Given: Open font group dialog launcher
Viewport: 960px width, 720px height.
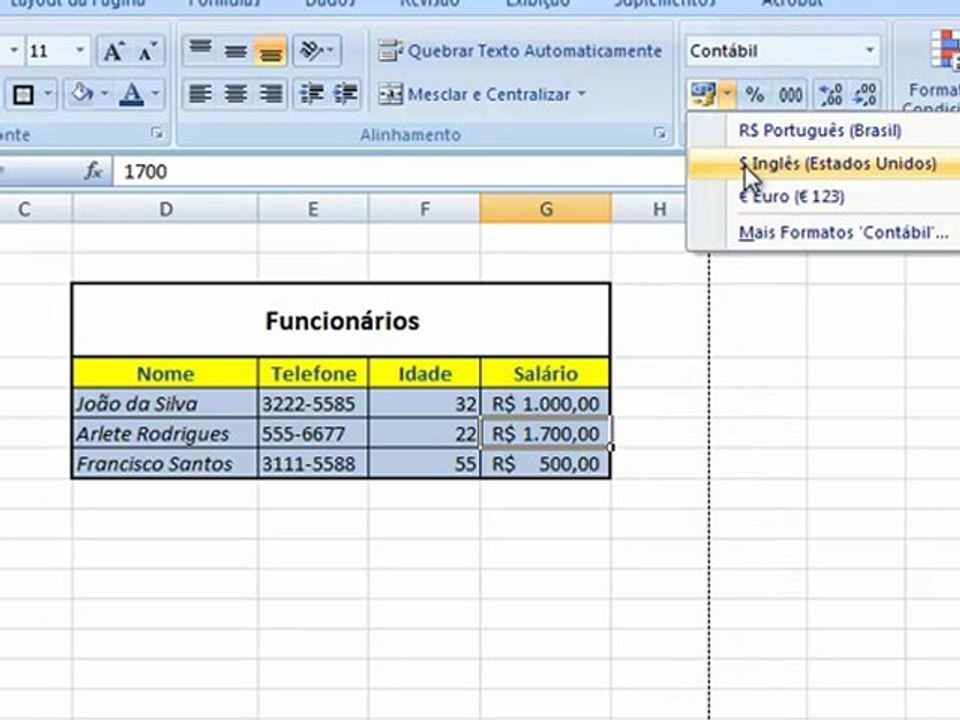Looking at the screenshot, I should click(x=157, y=133).
